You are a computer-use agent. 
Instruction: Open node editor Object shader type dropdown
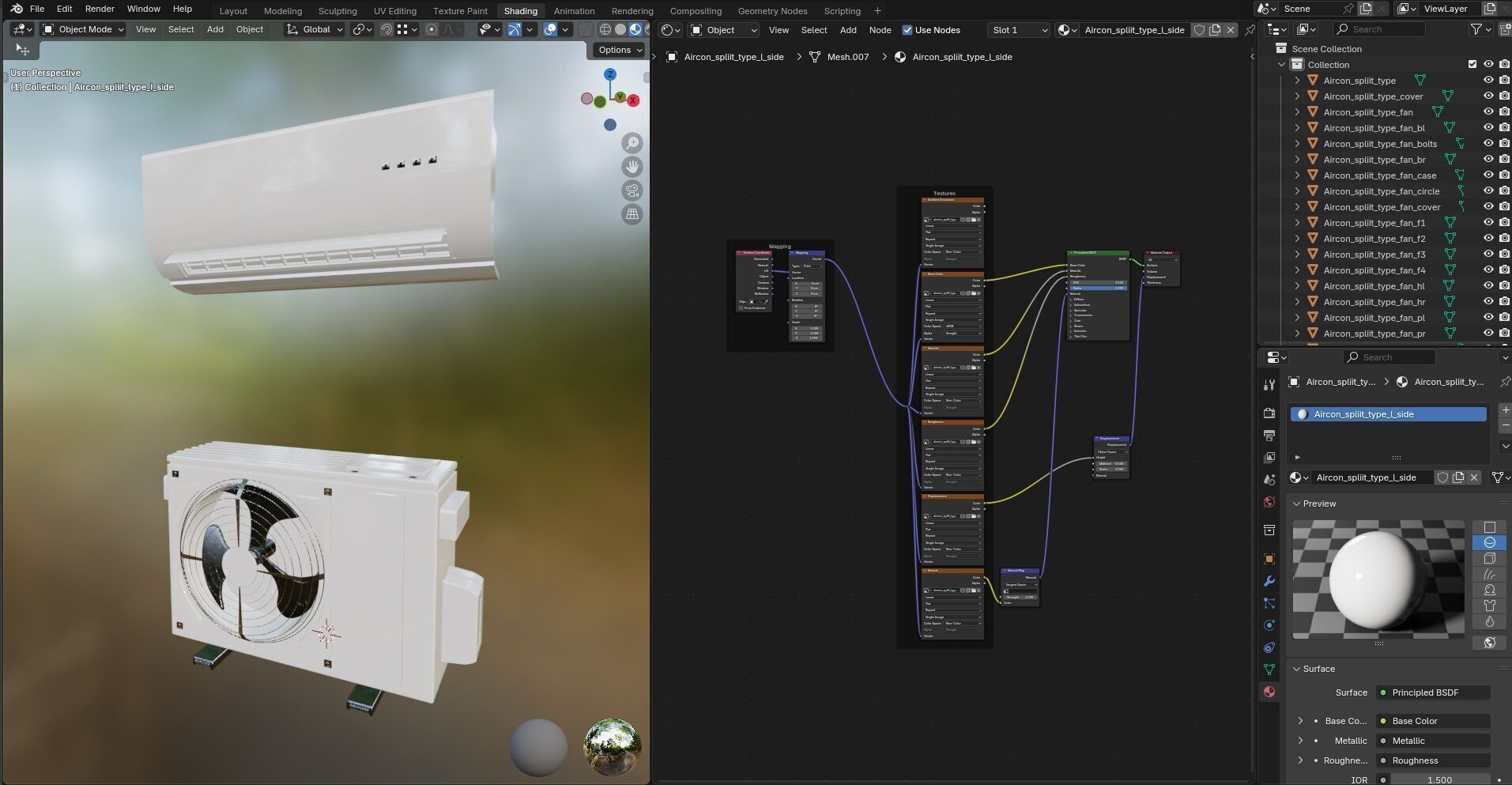[723, 30]
